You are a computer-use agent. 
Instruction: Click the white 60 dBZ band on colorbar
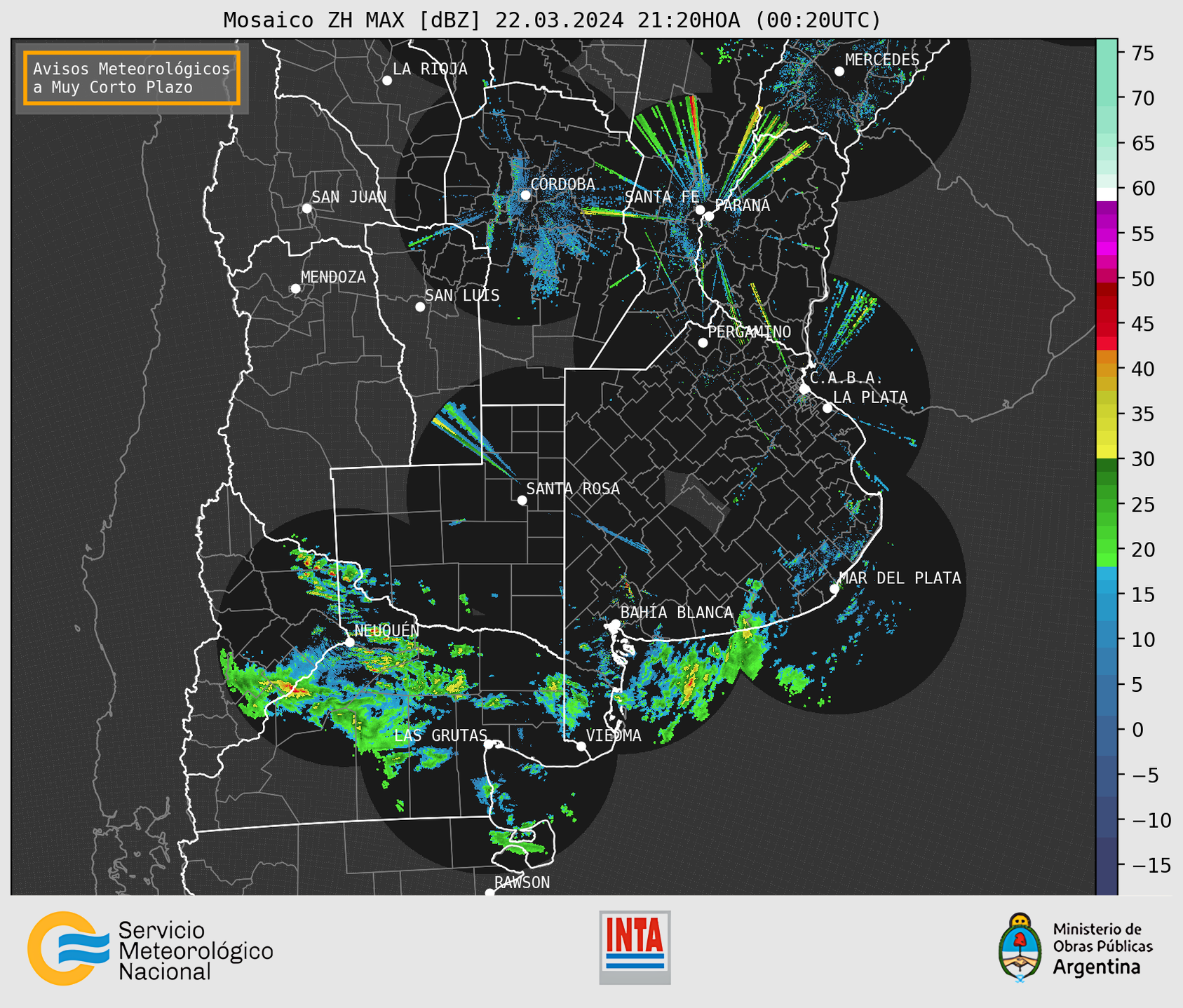click(1107, 194)
